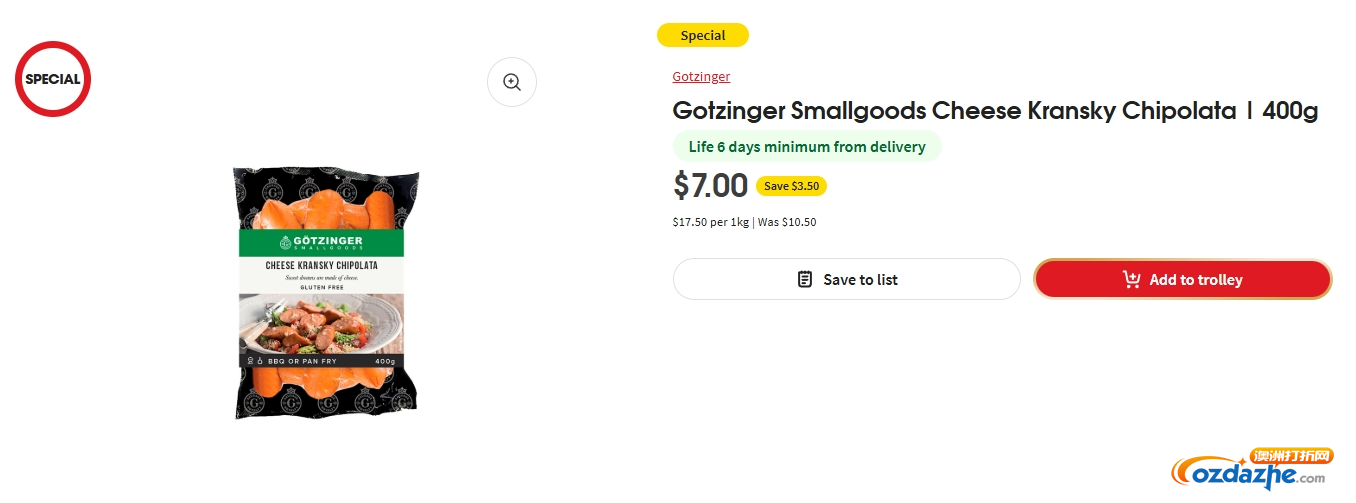Viewport: 1356px width, 503px height.
Task: Save the product to a list
Action: click(846, 279)
